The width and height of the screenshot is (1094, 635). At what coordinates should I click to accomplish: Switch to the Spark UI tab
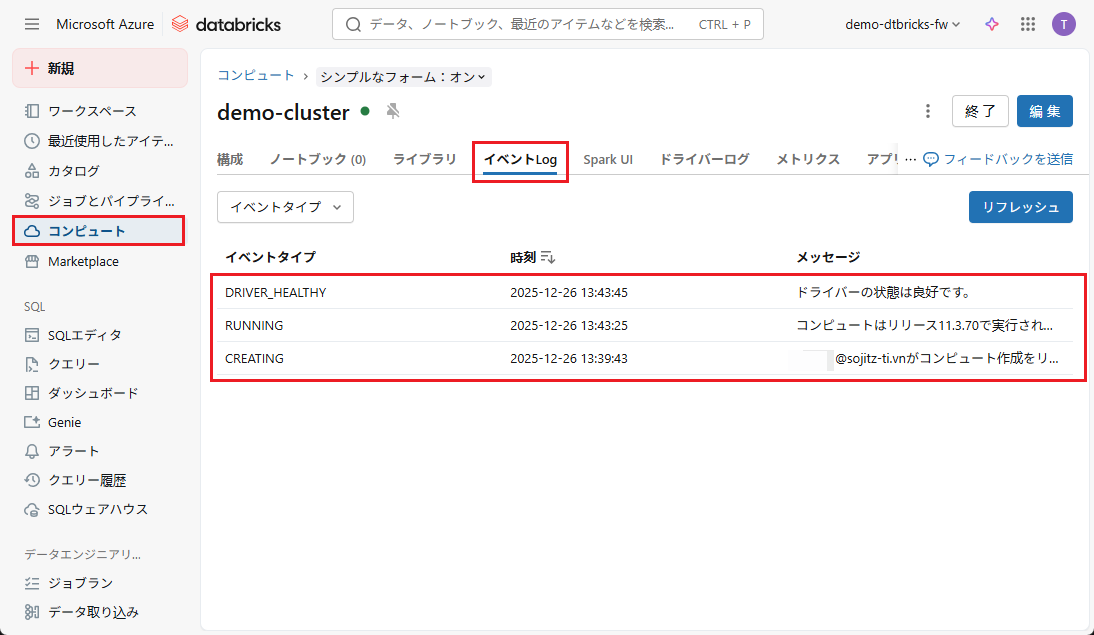(608, 159)
